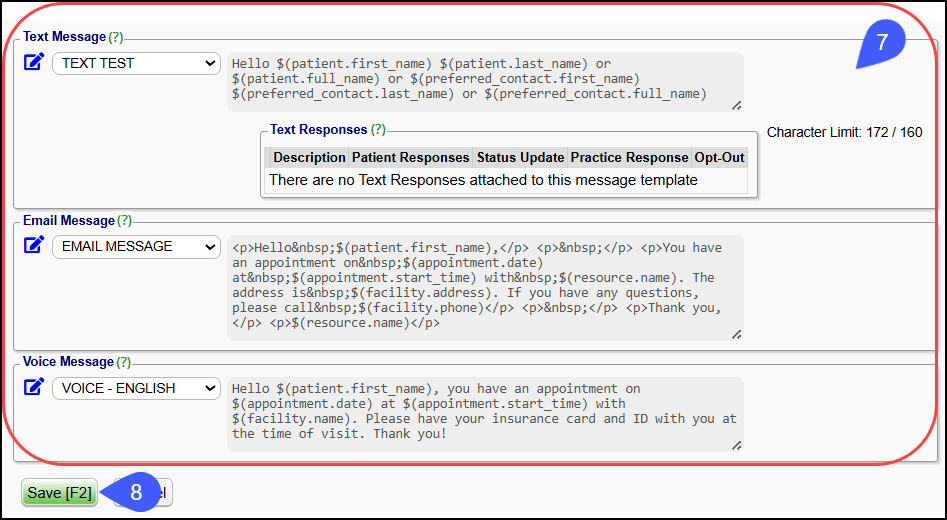Grab the resize handle of voice message box
Screen dimensions: 947x520
[x=737, y=445]
